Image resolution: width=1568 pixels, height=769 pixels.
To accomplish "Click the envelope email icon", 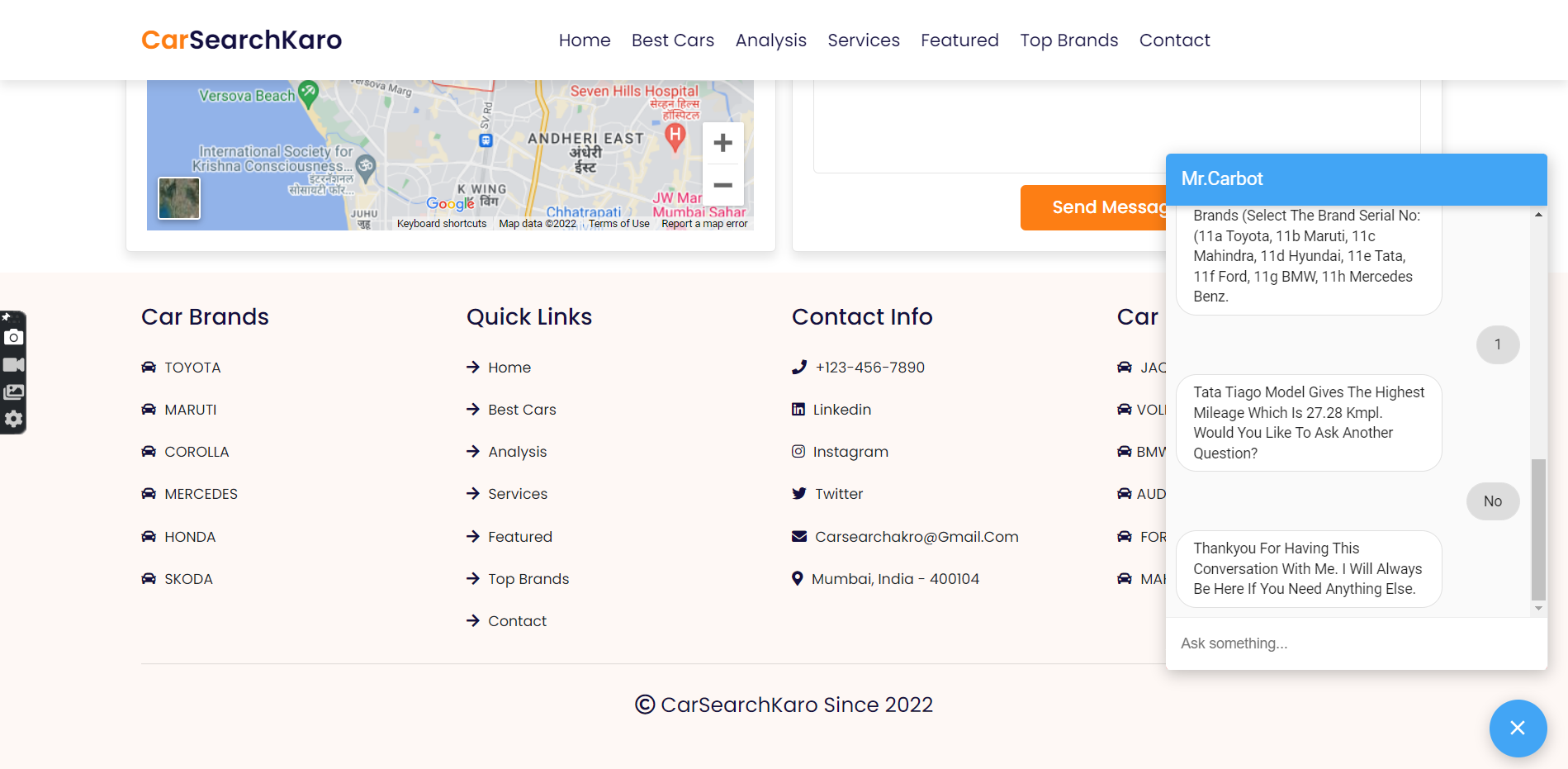I will pyautogui.click(x=799, y=536).
